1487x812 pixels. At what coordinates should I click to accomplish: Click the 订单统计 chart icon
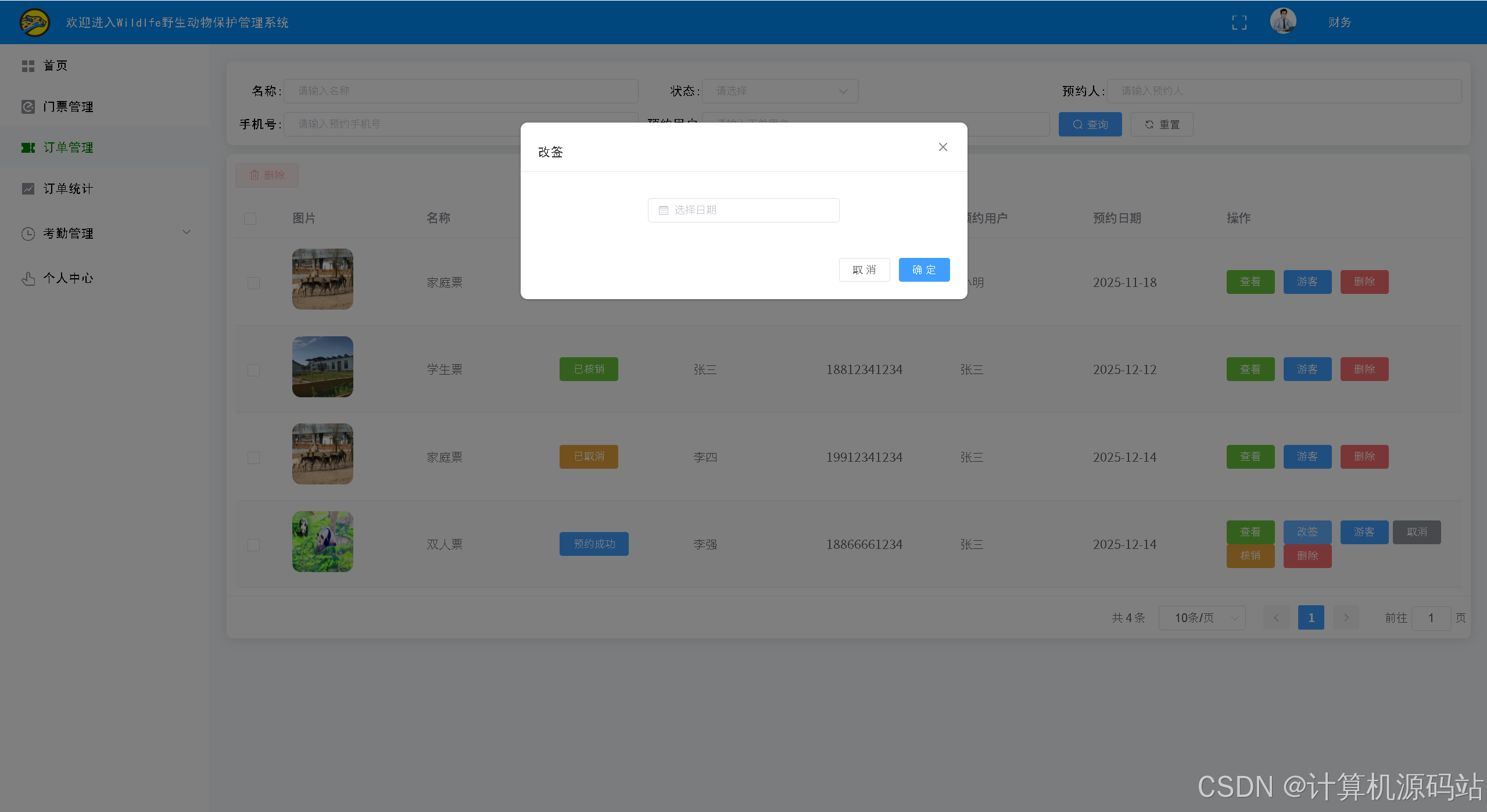point(28,189)
